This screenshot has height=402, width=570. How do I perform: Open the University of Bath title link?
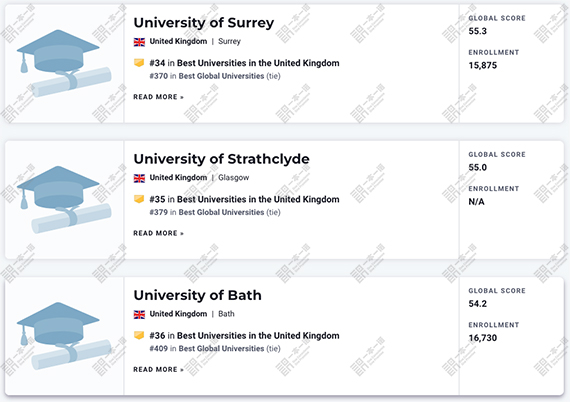point(197,295)
